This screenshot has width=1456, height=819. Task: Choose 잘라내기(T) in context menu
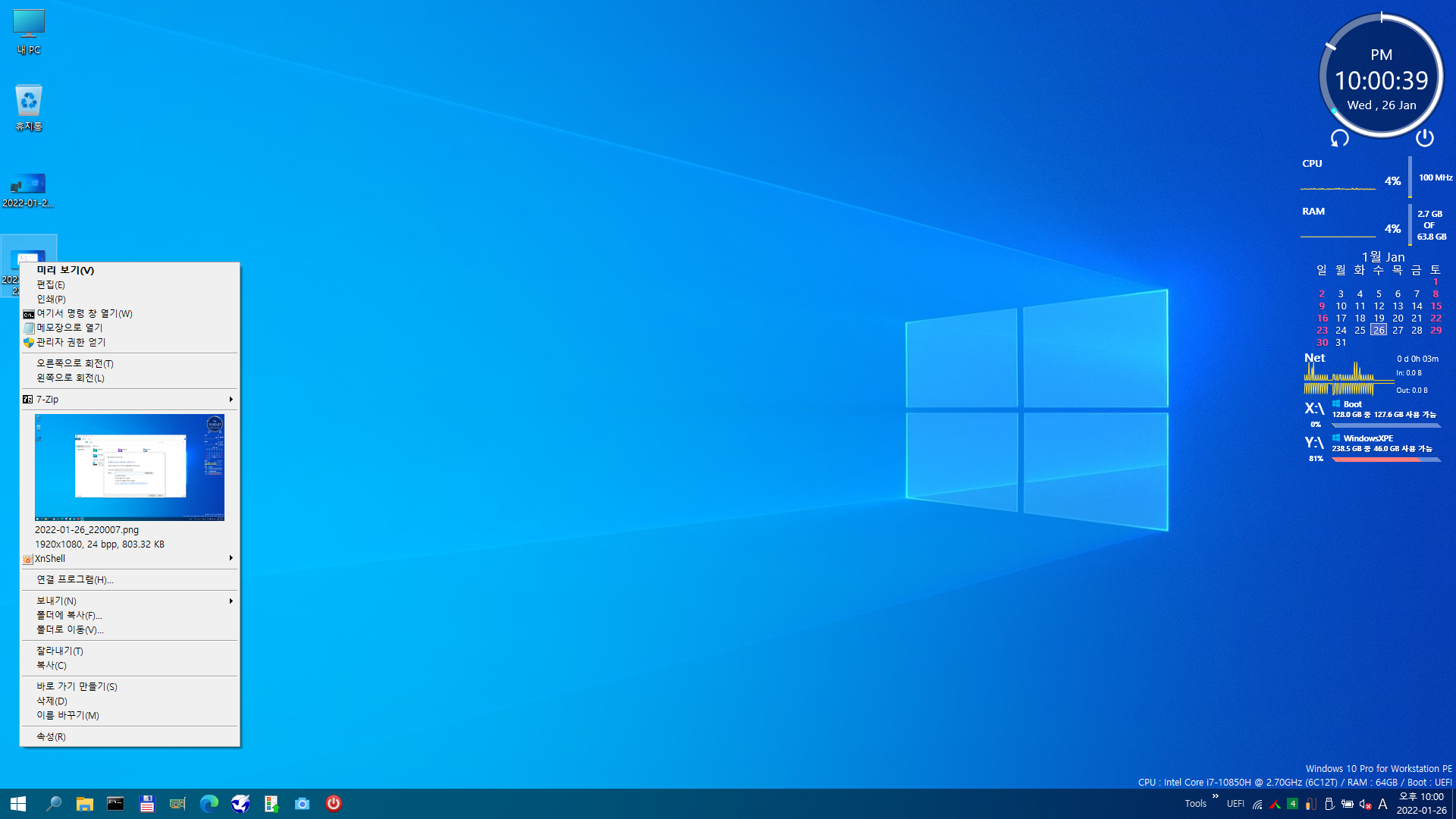[x=130, y=651]
